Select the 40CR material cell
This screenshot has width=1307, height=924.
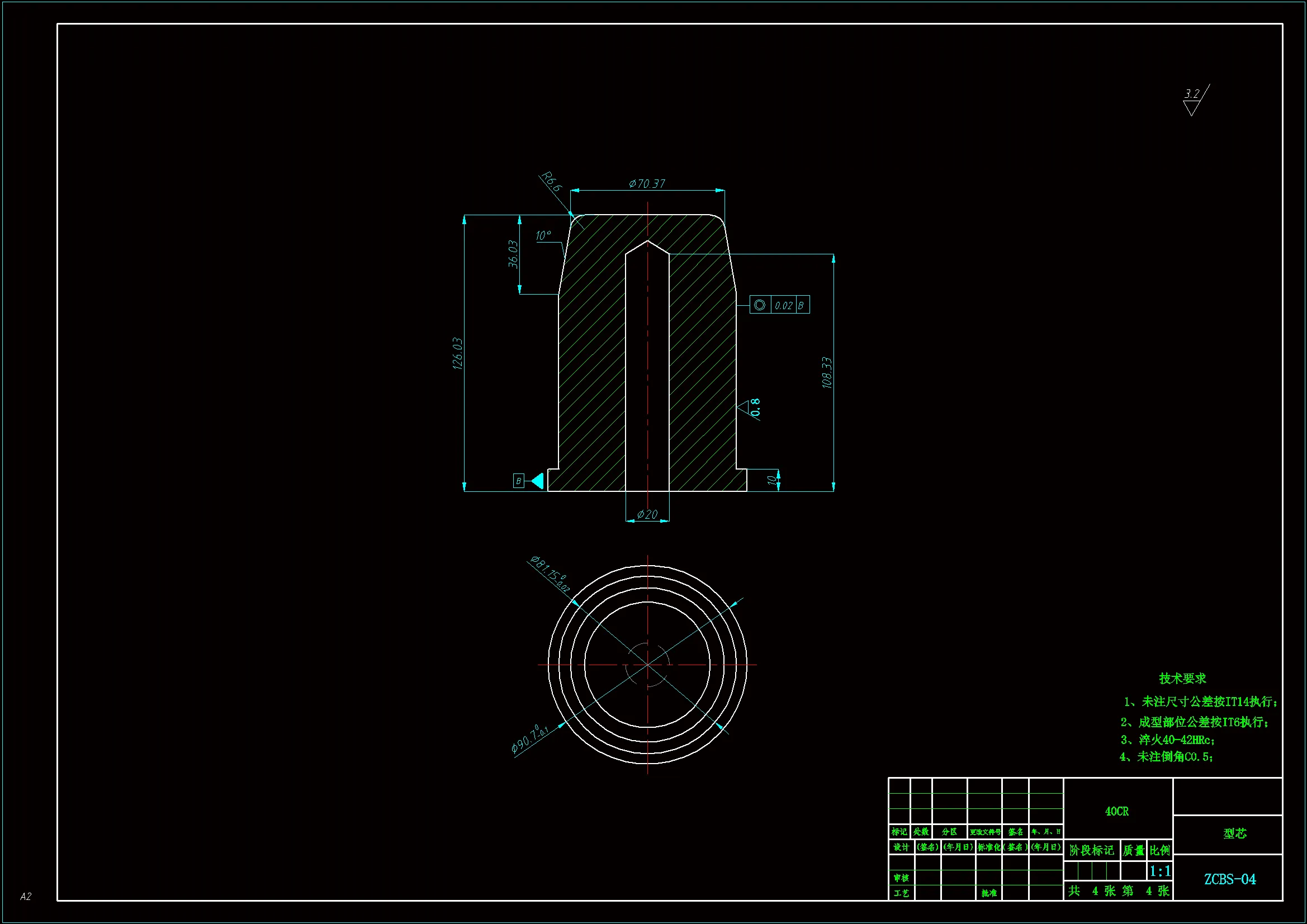click(x=1116, y=811)
